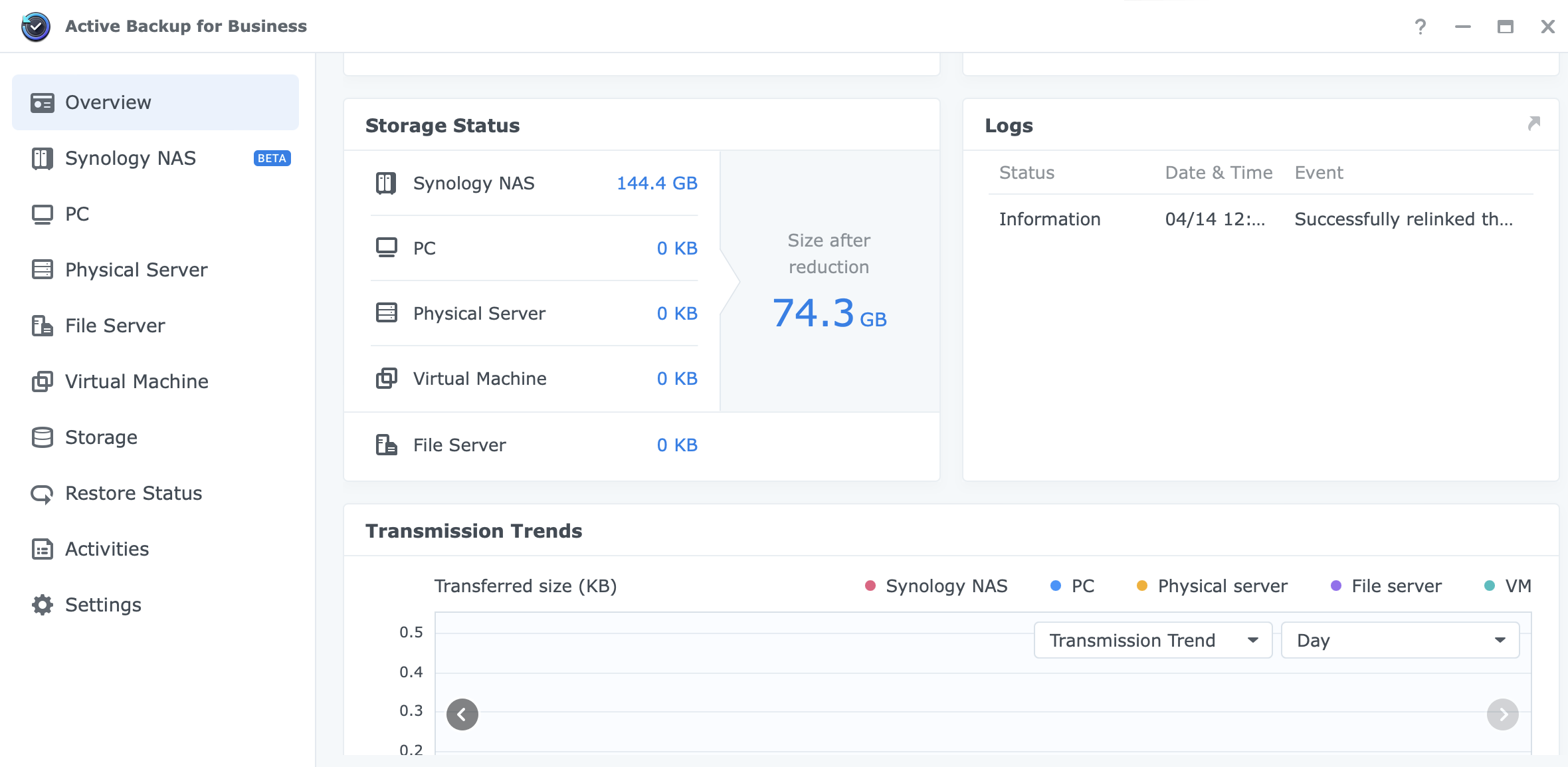The image size is (1568, 767).
Task: Click the Restore Status sidebar icon
Action: coord(43,494)
